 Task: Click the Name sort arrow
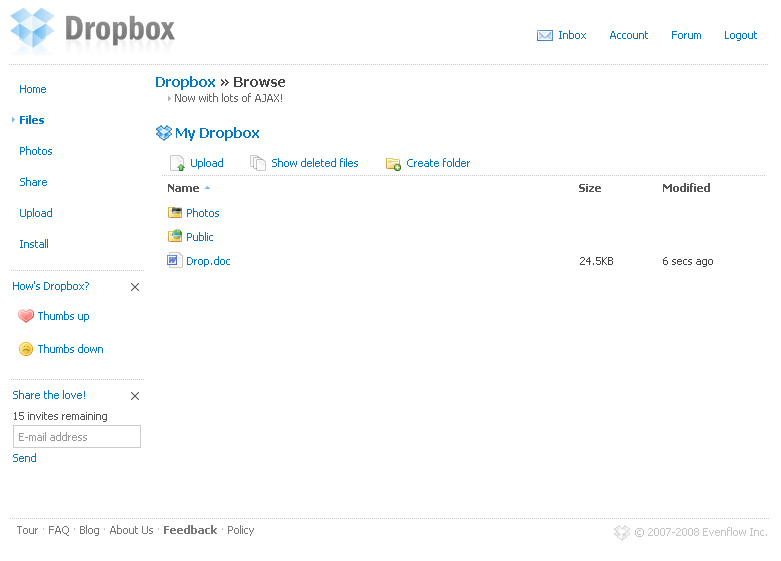click(207, 188)
